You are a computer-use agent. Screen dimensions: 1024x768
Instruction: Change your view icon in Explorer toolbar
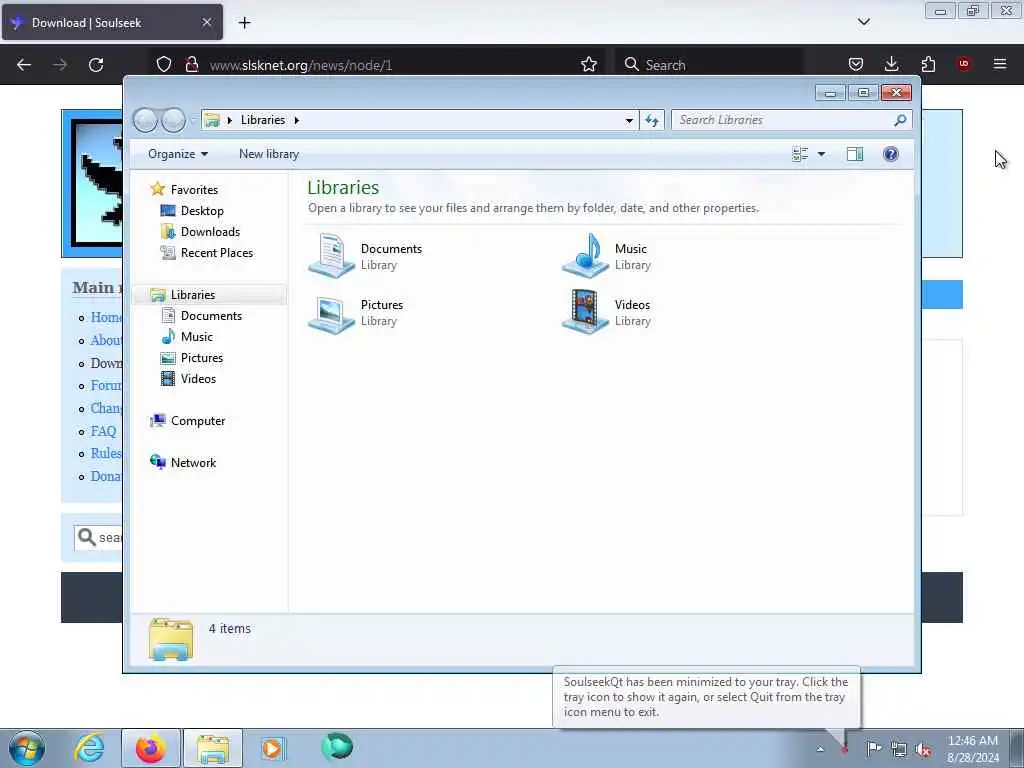[800, 154]
